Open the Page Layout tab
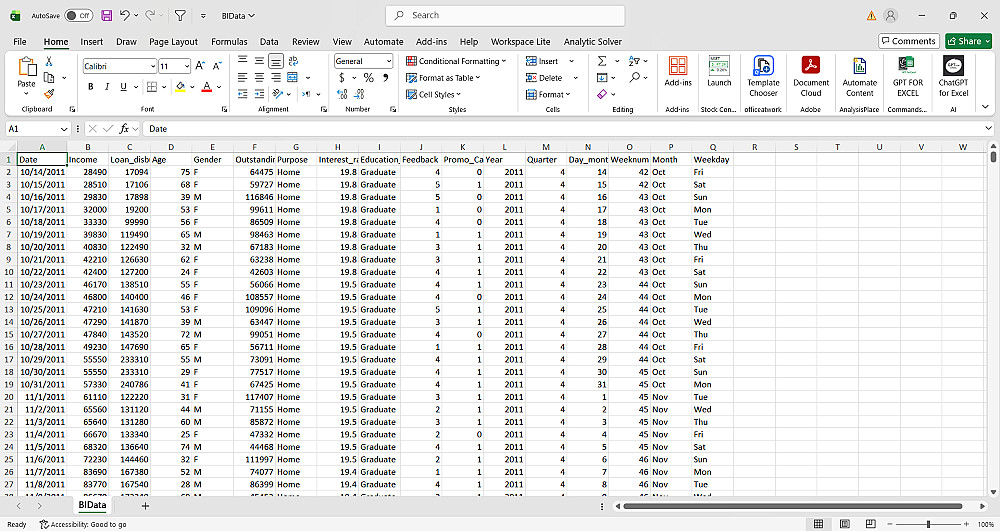The height and width of the screenshot is (531, 1000). click(x=173, y=42)
